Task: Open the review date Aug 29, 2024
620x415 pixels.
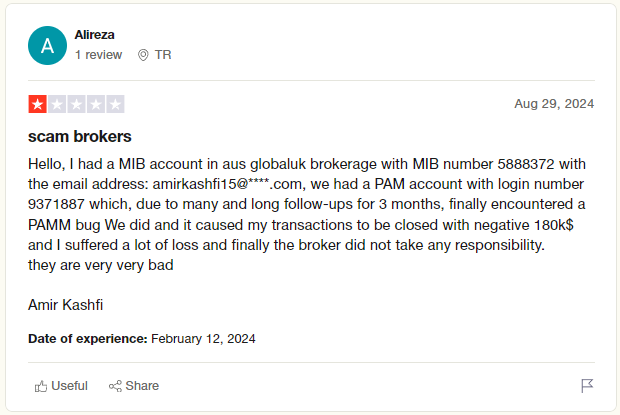Action: click(554, 104)
